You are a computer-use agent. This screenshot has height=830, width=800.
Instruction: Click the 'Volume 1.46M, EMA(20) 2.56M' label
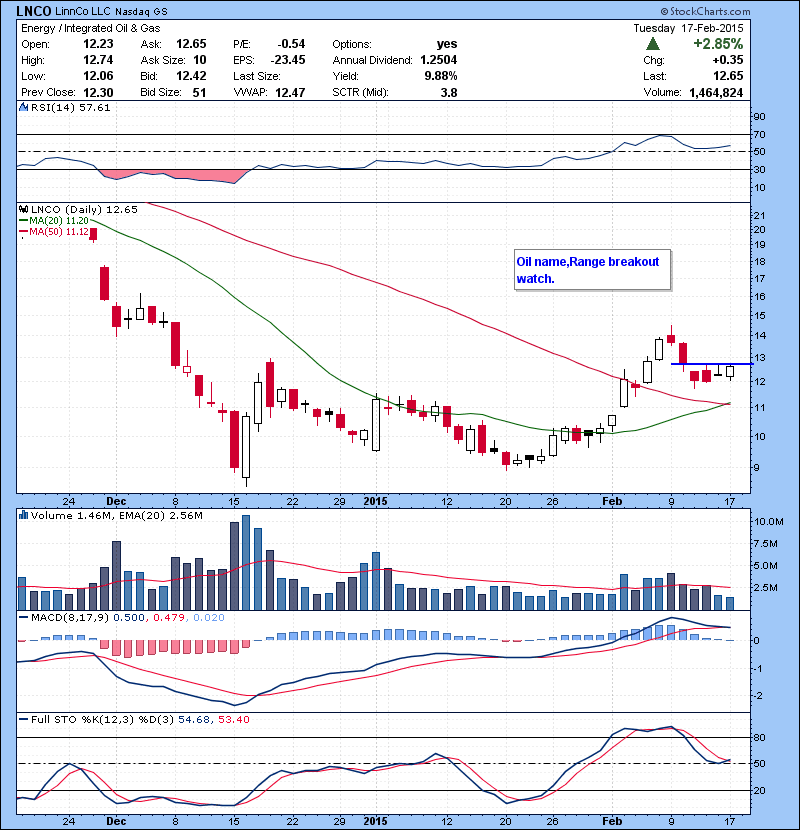tap(116, 515)
